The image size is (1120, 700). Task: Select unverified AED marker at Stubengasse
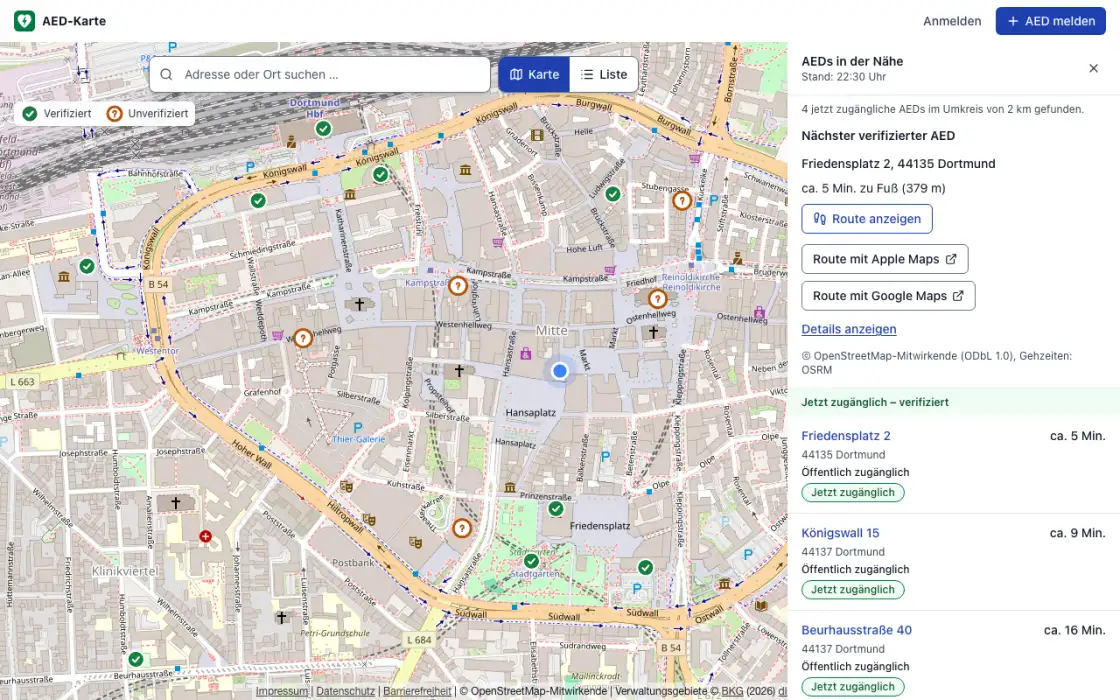tap(682, 201)
